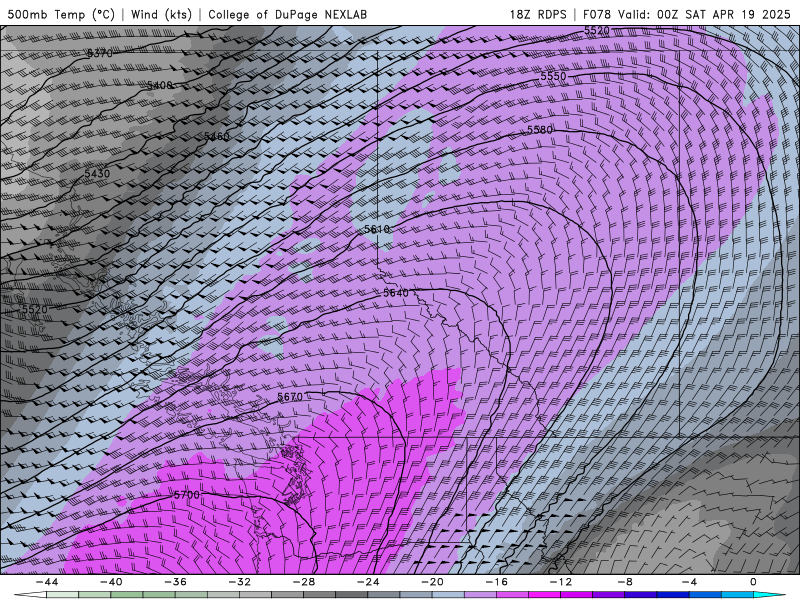Click the -32 color scale value
The image size is (800, 600).
pyautogui.click(x=239, y=582)
